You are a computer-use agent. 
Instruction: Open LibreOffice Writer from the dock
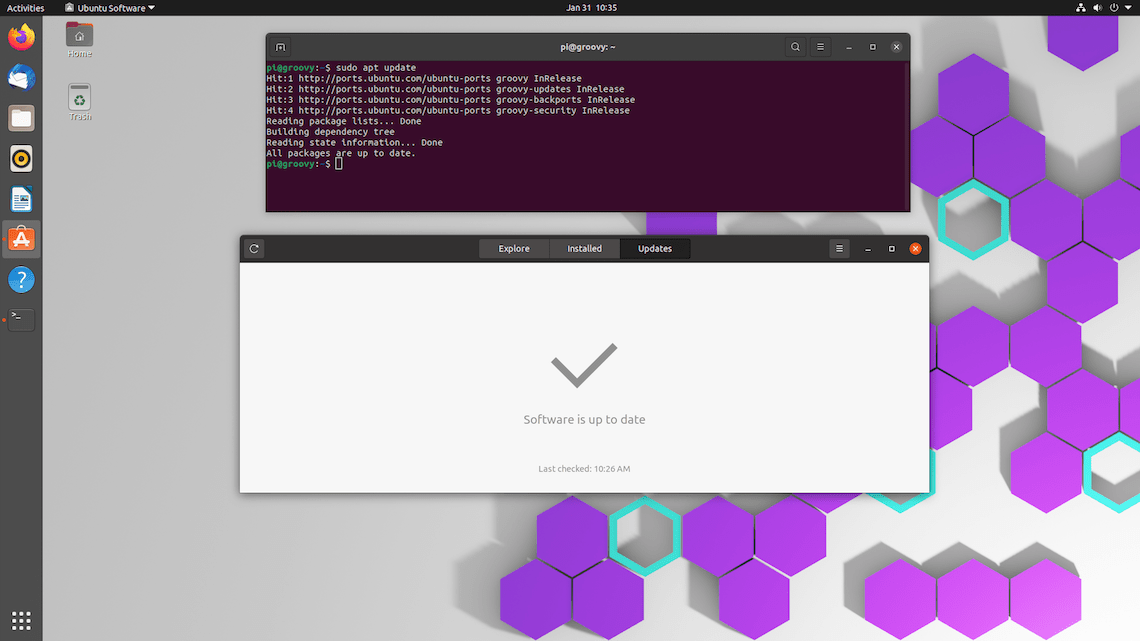[21, 199]
